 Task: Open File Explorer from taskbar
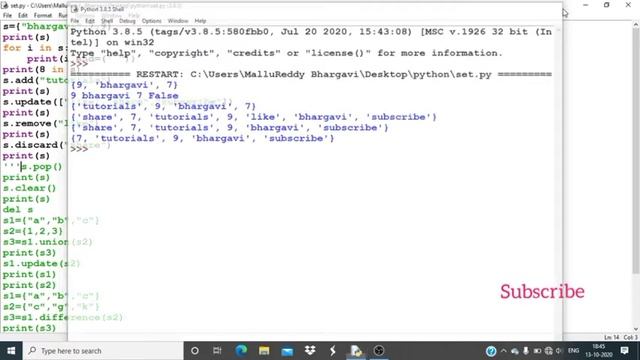[264, 351]
